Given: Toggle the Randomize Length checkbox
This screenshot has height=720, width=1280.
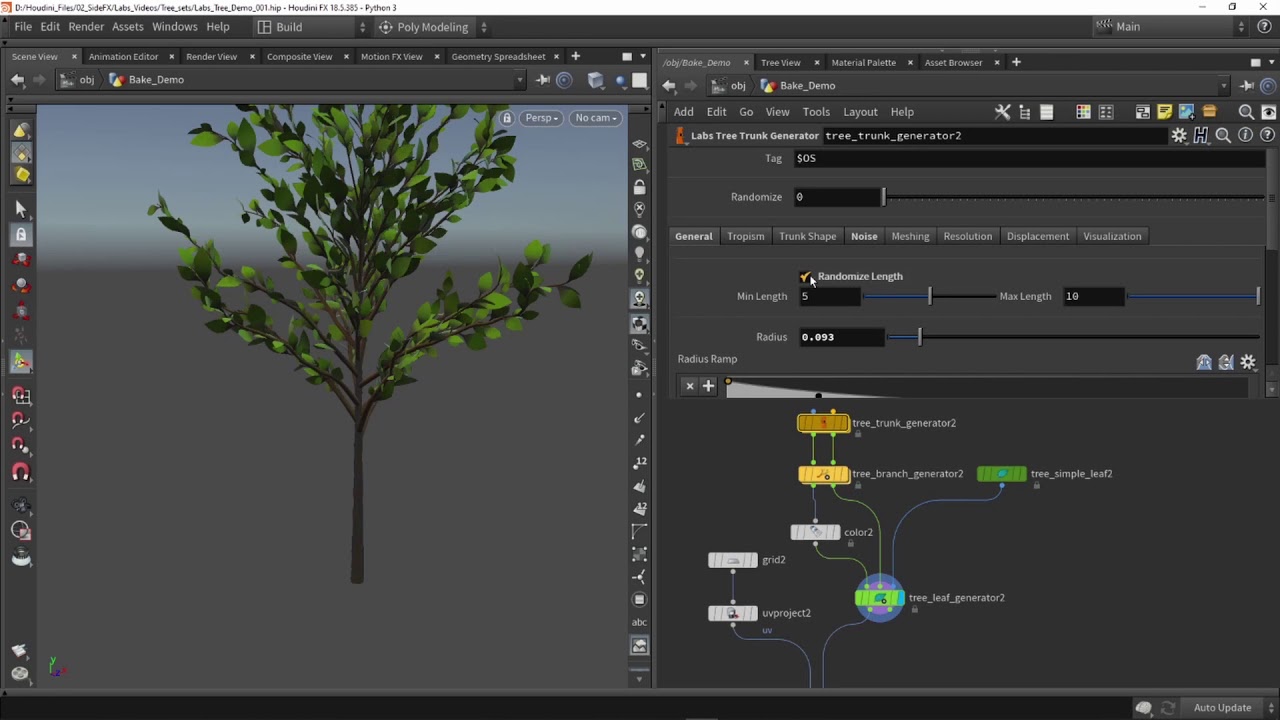Looking at the screenshot, I should (806, 277).
